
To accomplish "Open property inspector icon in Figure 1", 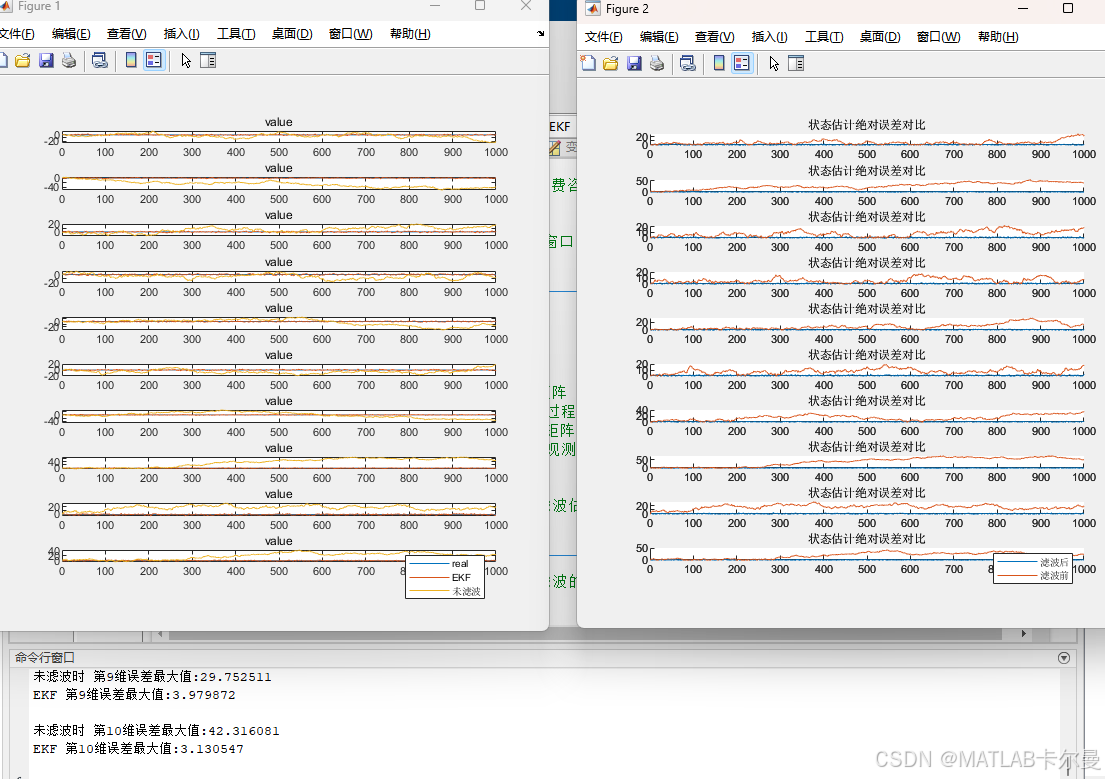I will tap(208, 61).
